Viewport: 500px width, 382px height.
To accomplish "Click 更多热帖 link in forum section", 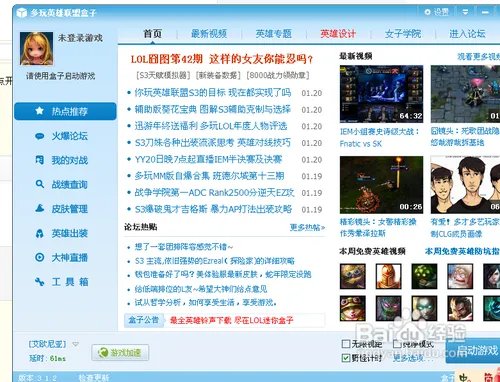I will click(307, 227).
